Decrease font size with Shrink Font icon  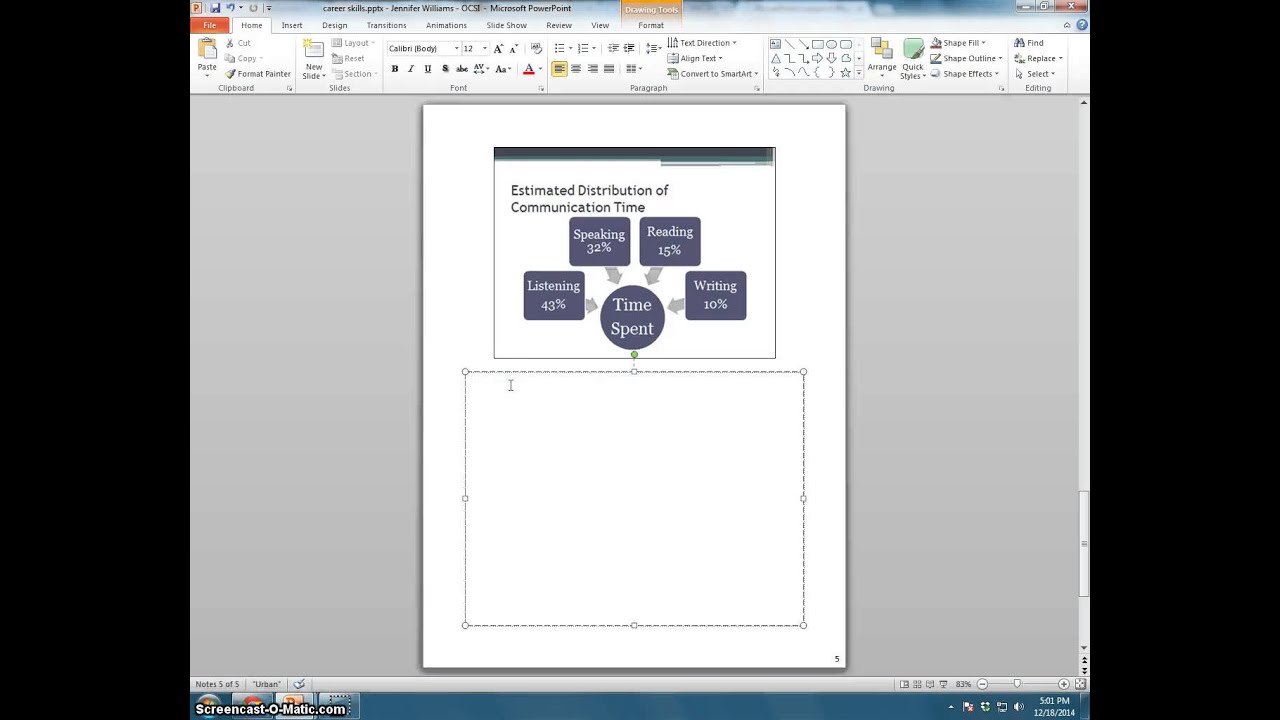pos(513,48)
